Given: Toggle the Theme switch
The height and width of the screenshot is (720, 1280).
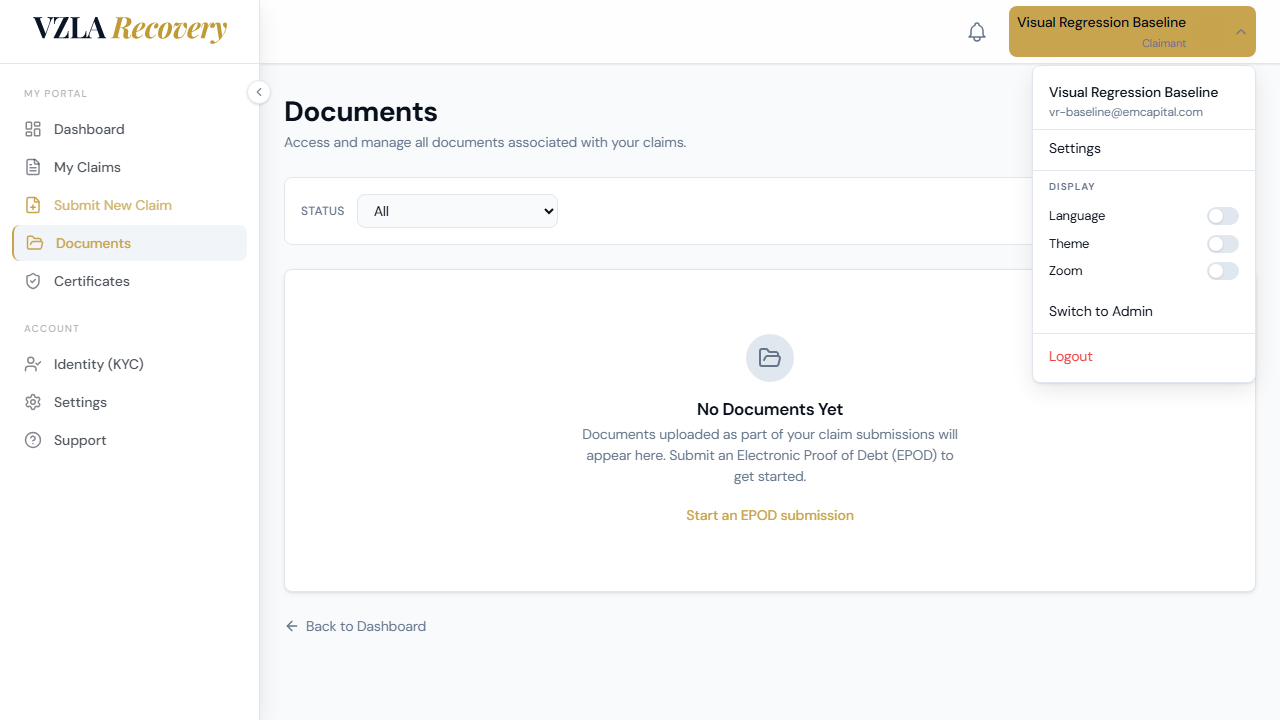Looking at the screenshot, I should point(1223,244).
